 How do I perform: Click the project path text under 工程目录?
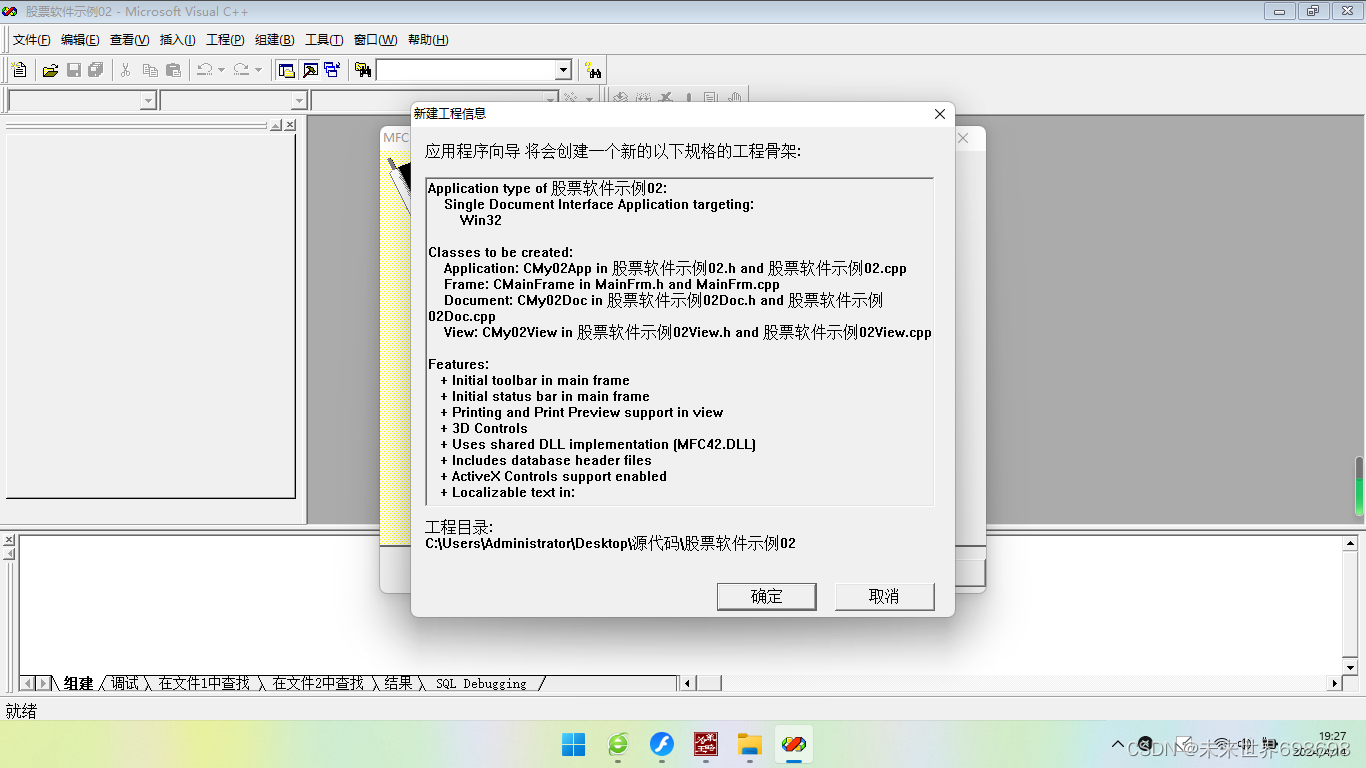click(610, 543)
